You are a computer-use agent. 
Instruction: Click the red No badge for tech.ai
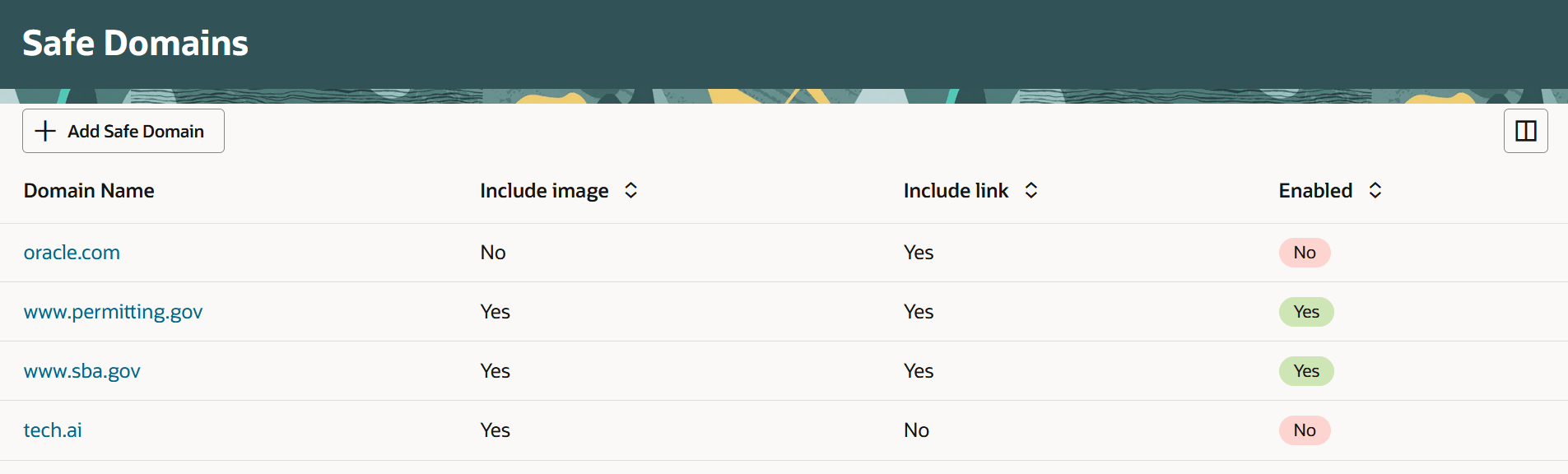(1305, 430)
